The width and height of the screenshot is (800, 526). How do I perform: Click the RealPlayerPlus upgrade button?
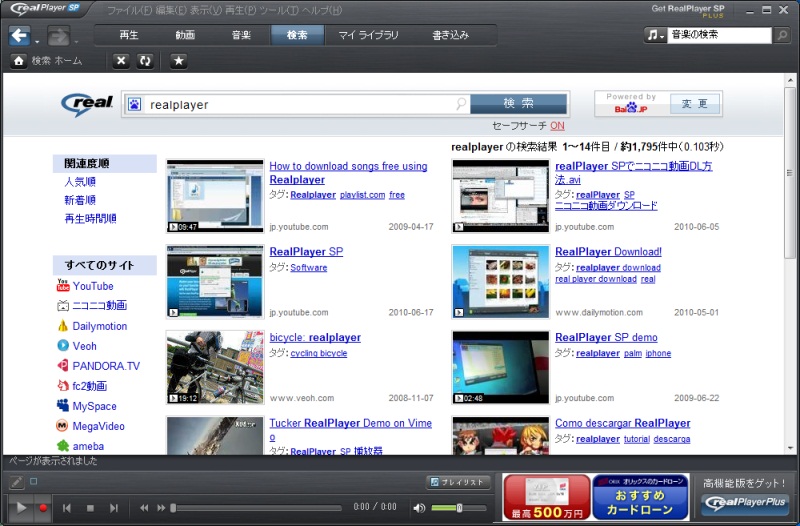[x=745, y=503]
